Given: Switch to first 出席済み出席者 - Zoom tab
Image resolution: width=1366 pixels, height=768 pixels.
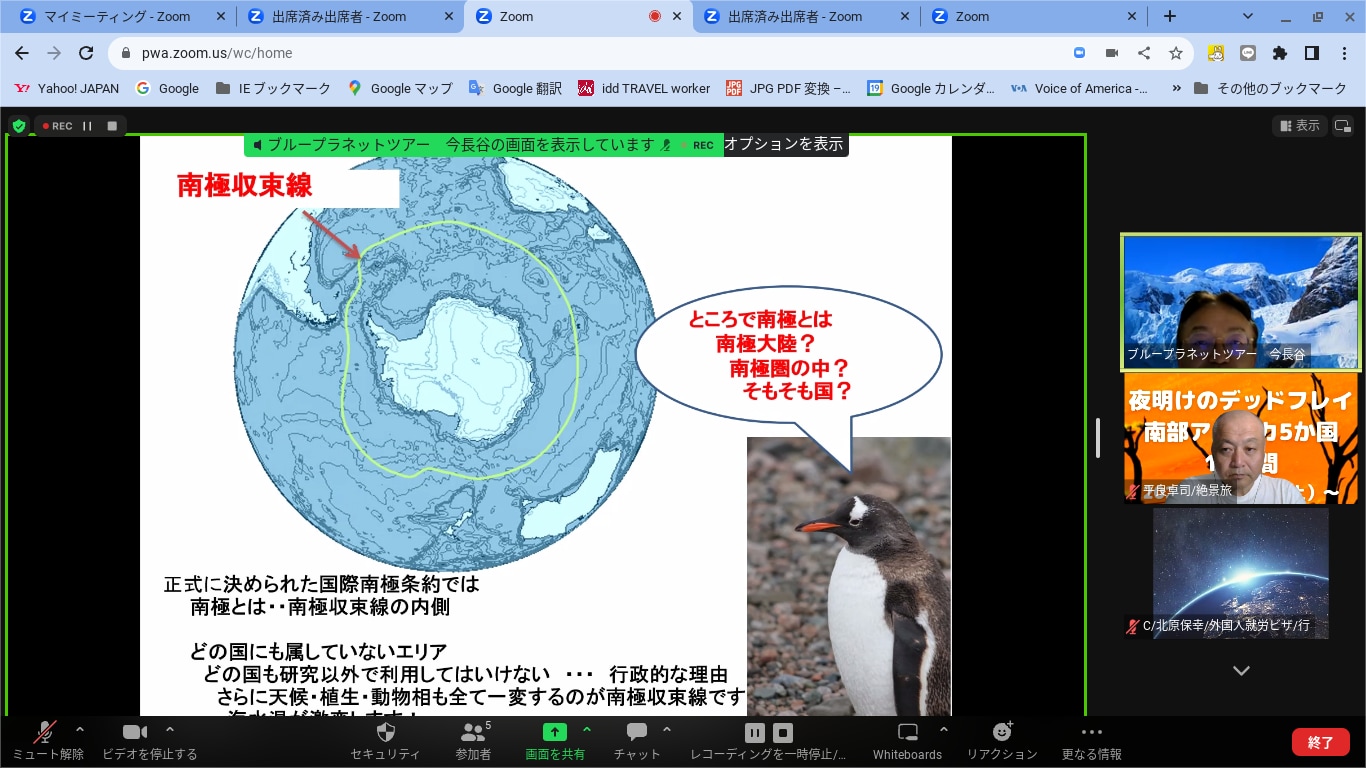Looking at the screenshot, I should point(350,16).
